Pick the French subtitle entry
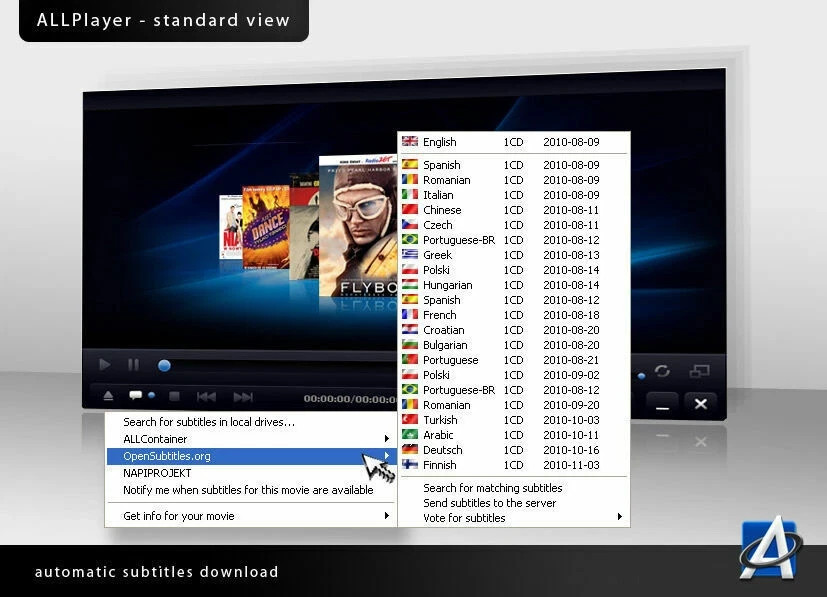The height and width of the screenshot is (597, 827). click(x=514, y=315)
